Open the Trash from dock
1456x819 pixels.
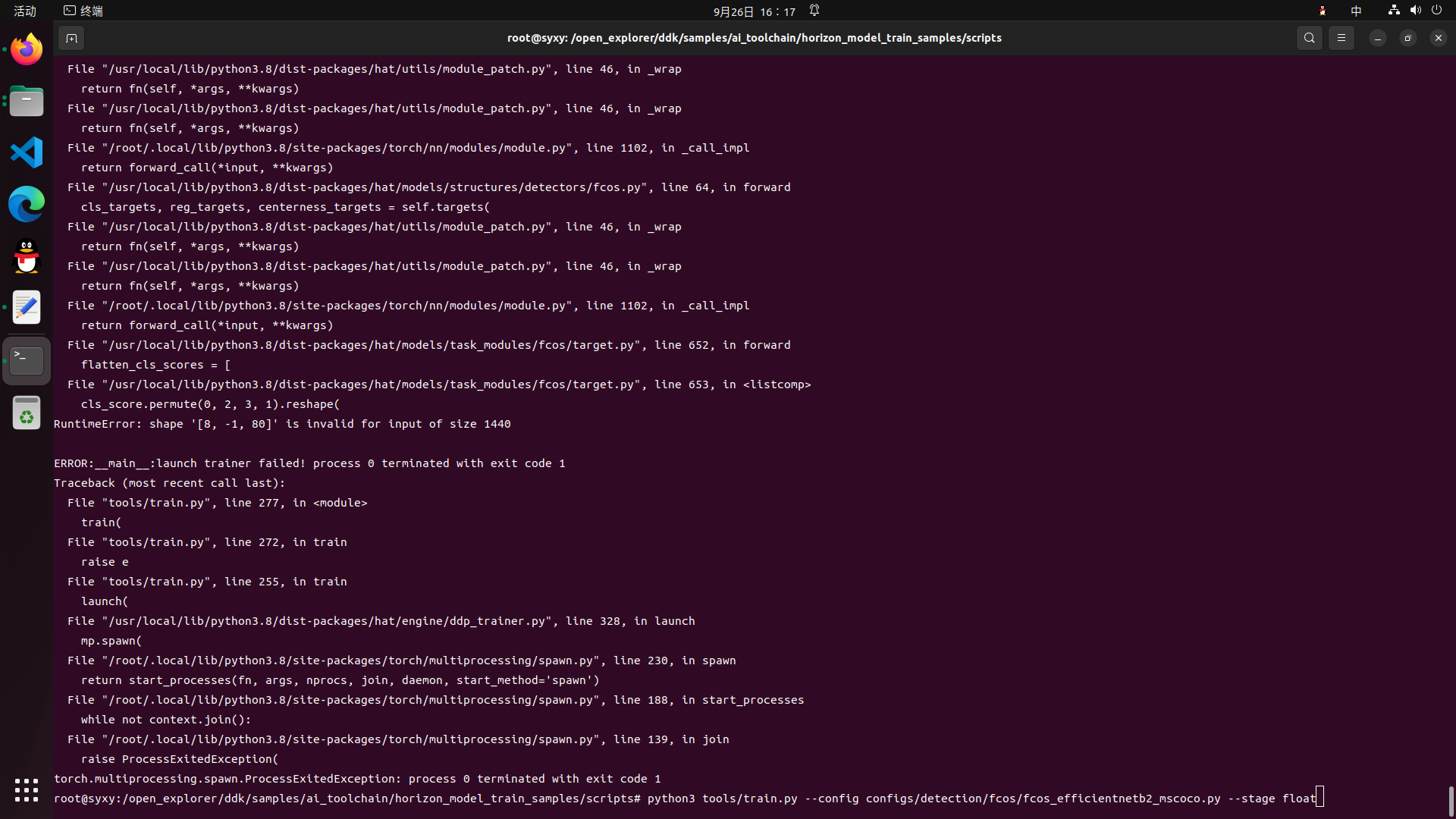coord(27,413)
